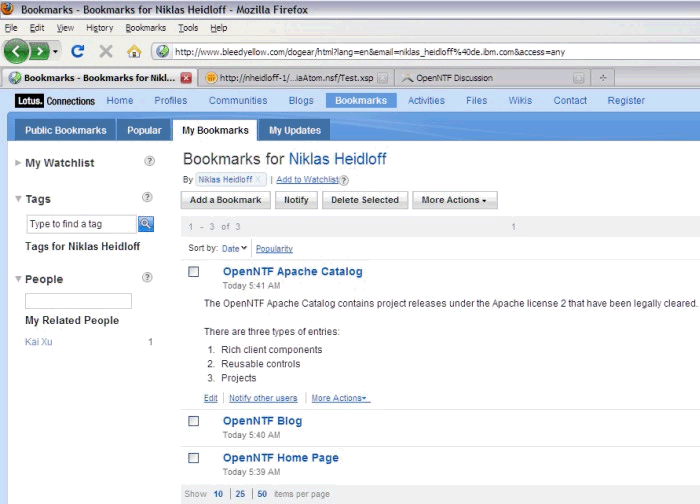This screenshot has height=504, width=700.
Task: Open the navigation history dropdown arrow
Action: coord(55,52)
